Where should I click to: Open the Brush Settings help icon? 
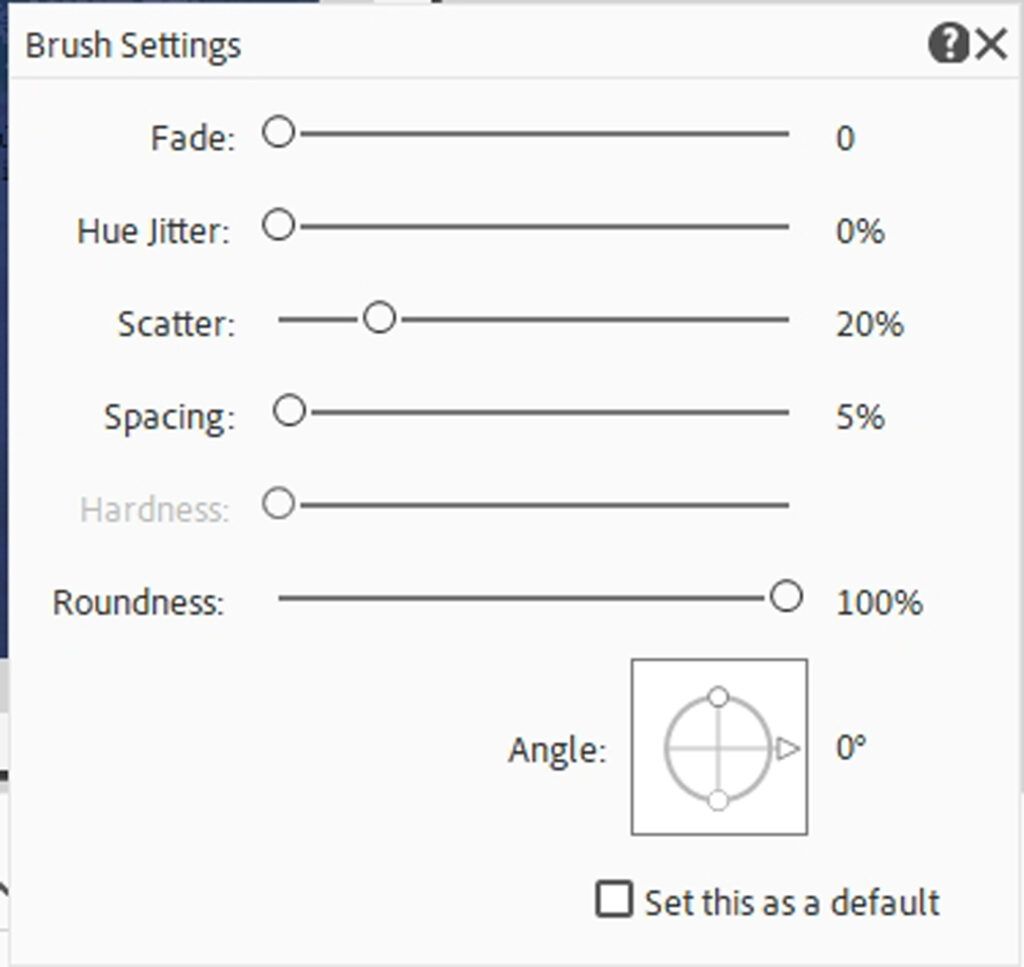(x=949, y=43)
